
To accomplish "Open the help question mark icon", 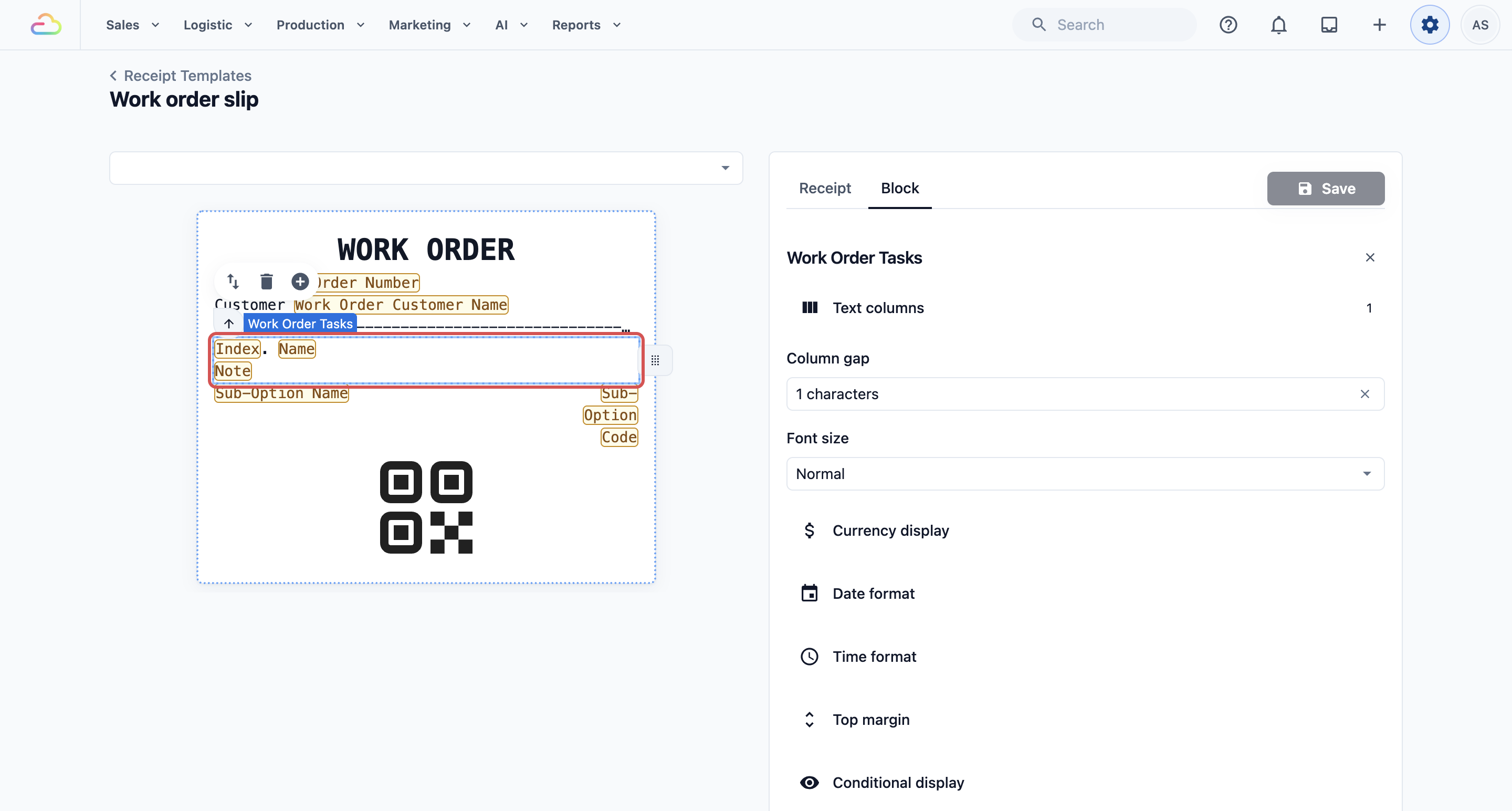I will (x=1228, y=25).
